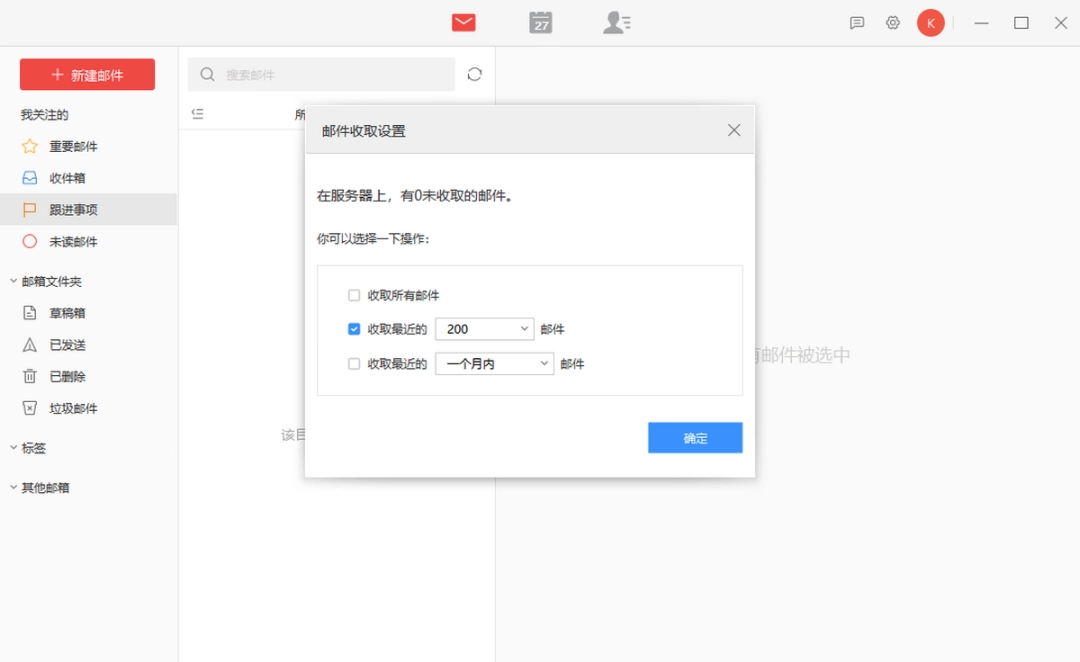Collapse the 标签 section
Screen dimensions: 1080x662
tap(13, 447)
